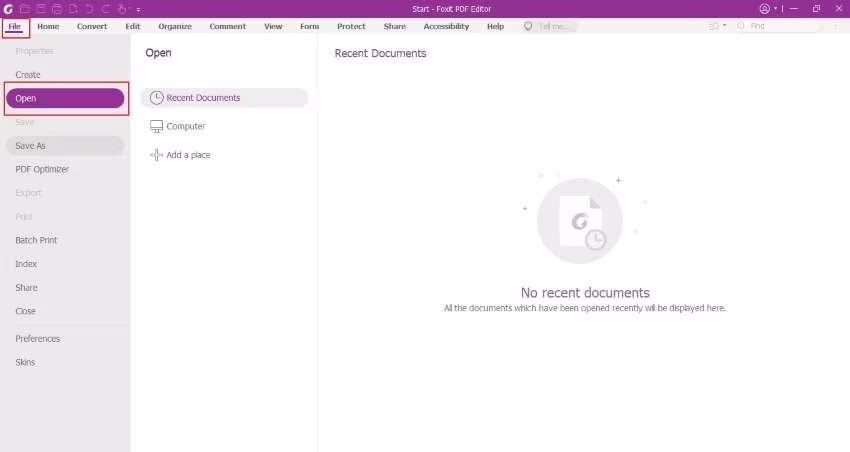Select Create in the File sidebar
The height and width of the screenshot is (452, 850).
28,75
